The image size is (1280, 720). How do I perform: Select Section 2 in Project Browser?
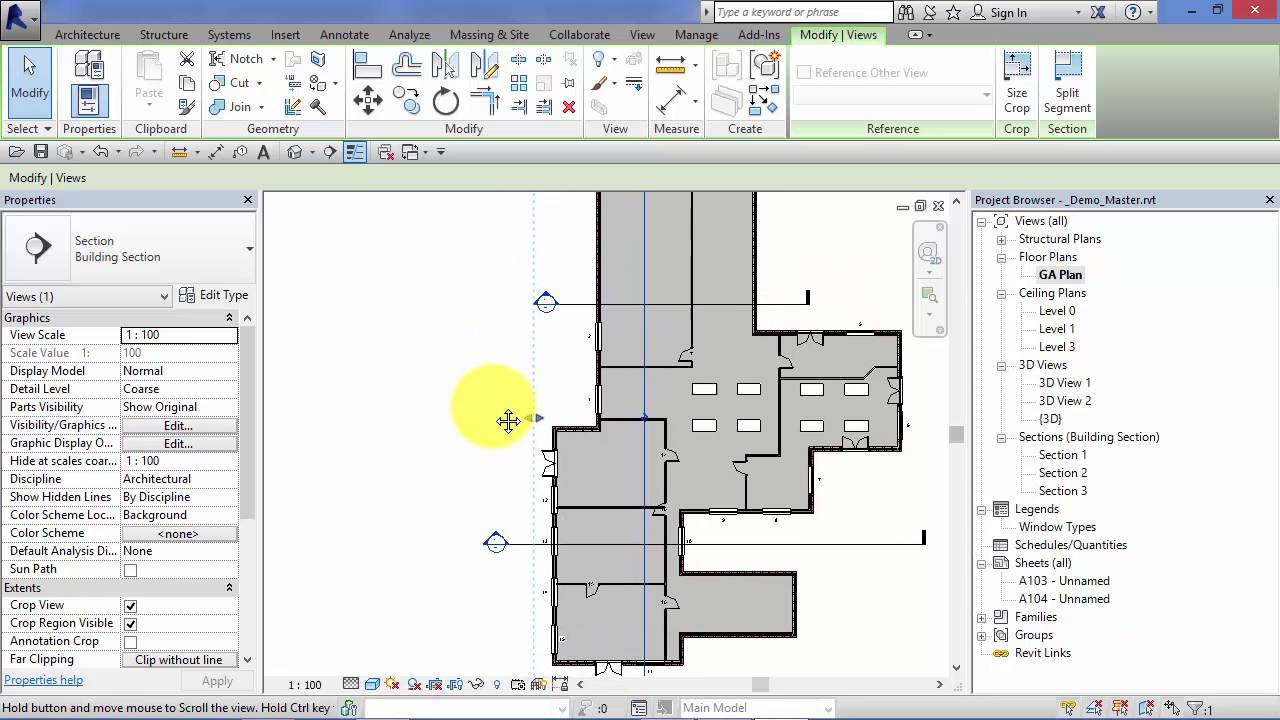point(1062,473)
